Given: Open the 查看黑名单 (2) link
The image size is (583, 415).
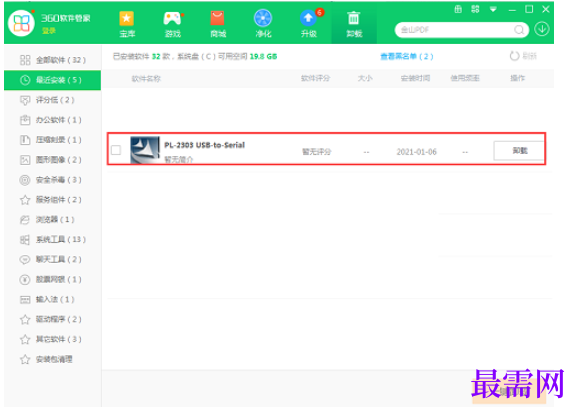Looking at the screenshot, I should coord(406,57).
